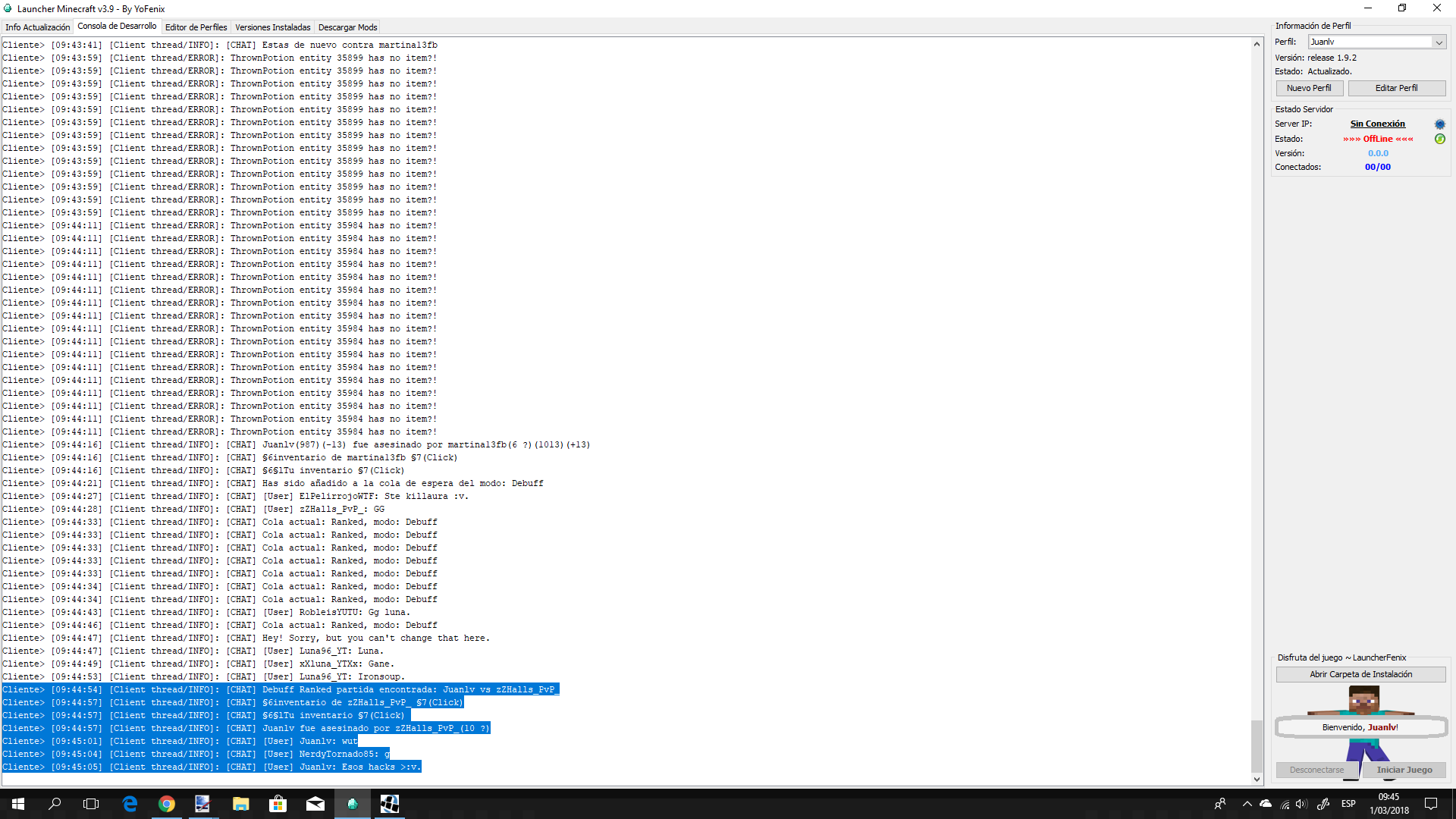Click the console vertical scrollbar thumb
This screenshot has height=819, width=1456.
(x=1257, y=745)
